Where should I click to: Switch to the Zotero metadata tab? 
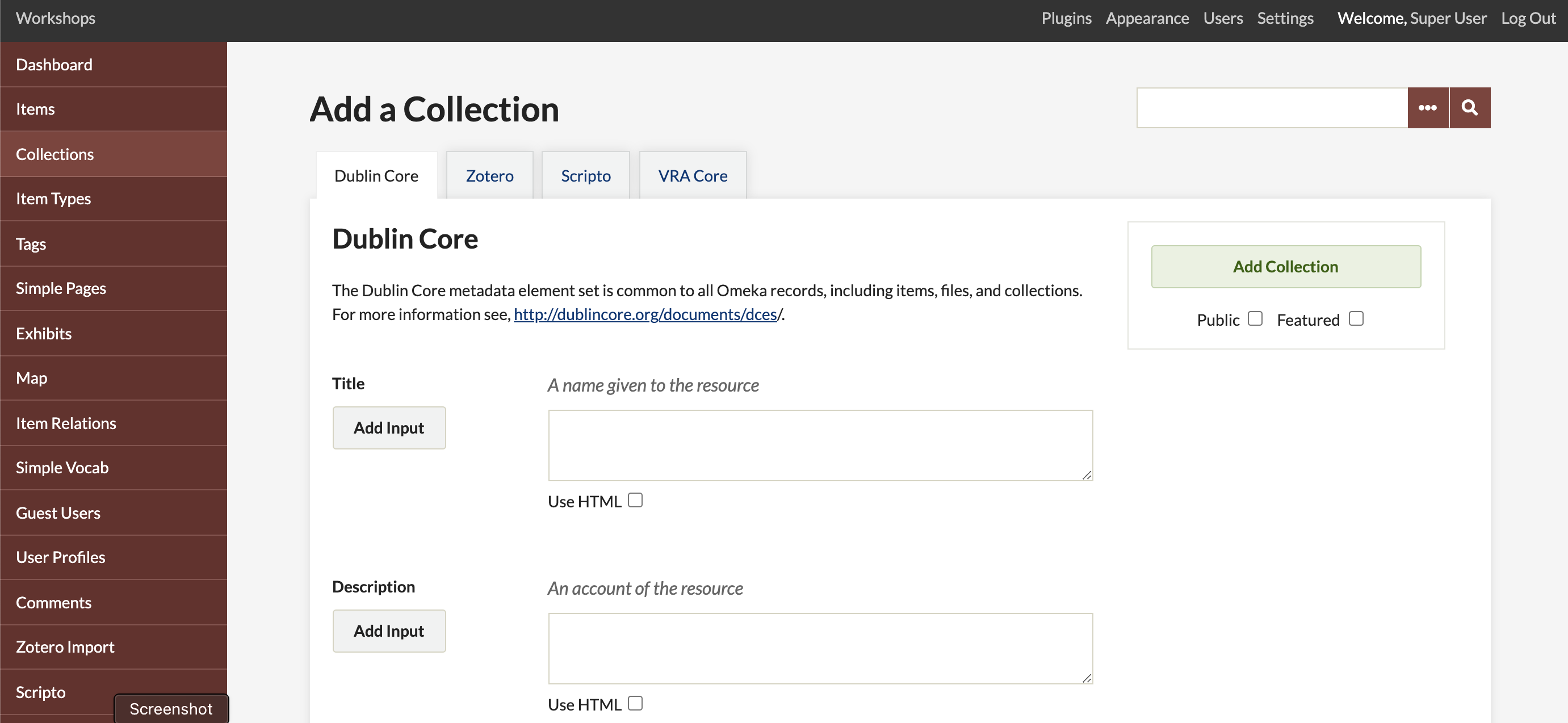tap(489, 174)
